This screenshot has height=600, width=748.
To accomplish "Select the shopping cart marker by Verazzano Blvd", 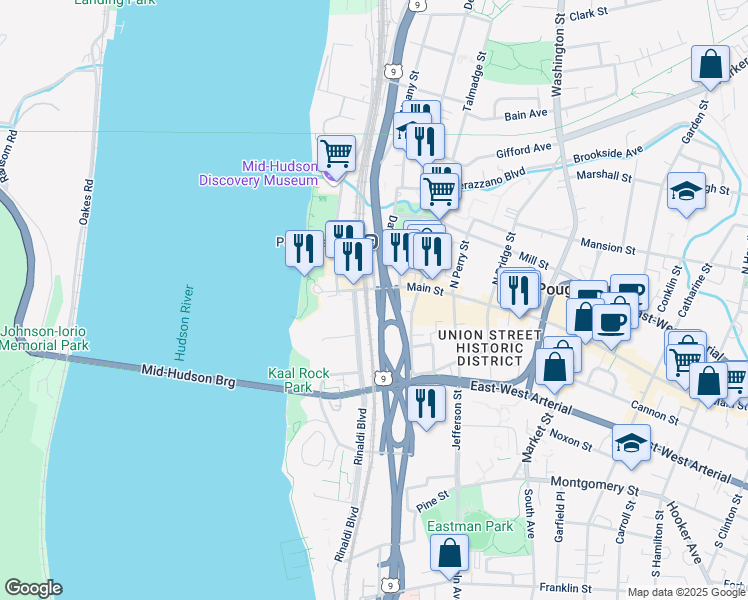I will point(439,192).
